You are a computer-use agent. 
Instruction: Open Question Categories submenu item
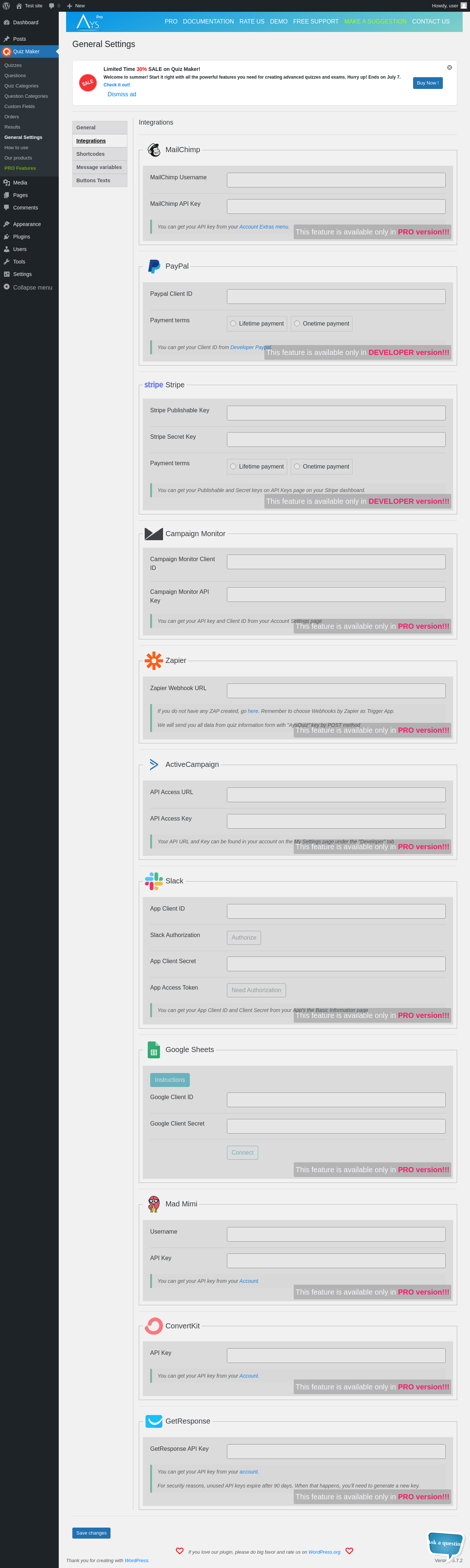(x=26, y=96)
